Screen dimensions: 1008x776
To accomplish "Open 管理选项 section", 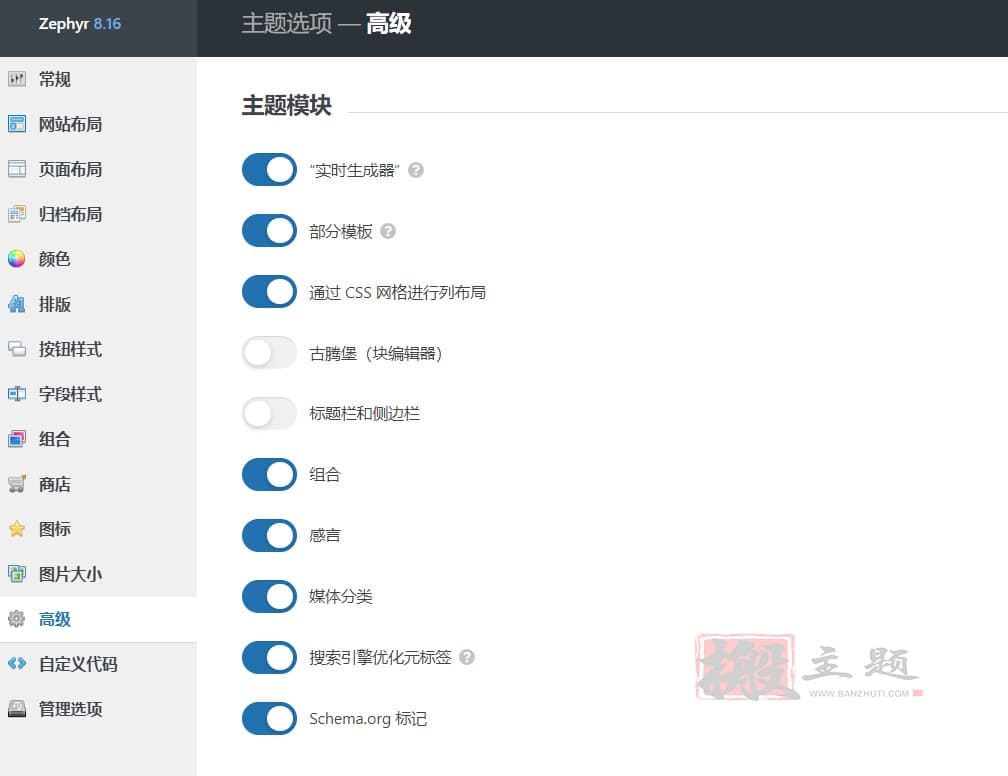I will tap(98, 708).
